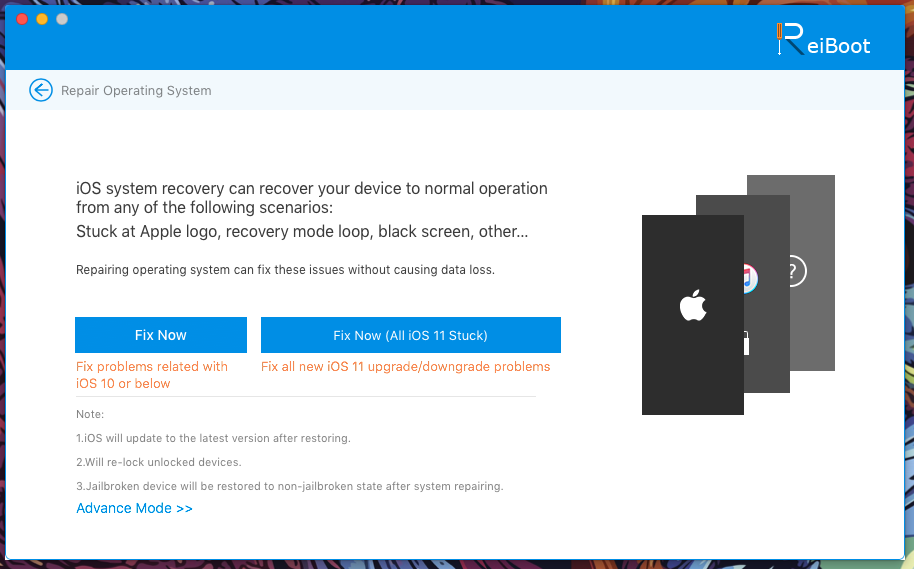This screenshot has width=914, height=569.
Task: Click 'Repairing operating system can fix these issues' text
Action: click(285, 270)
